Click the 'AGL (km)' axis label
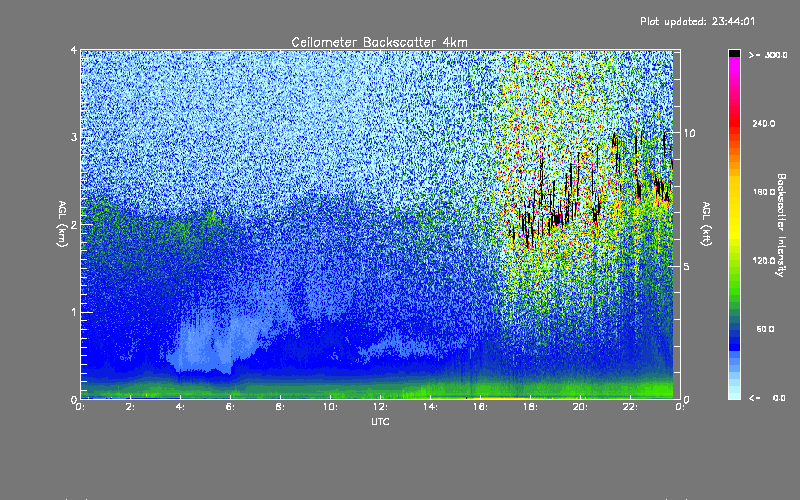Viewport: 800px width, 500px height. [62, 224]
